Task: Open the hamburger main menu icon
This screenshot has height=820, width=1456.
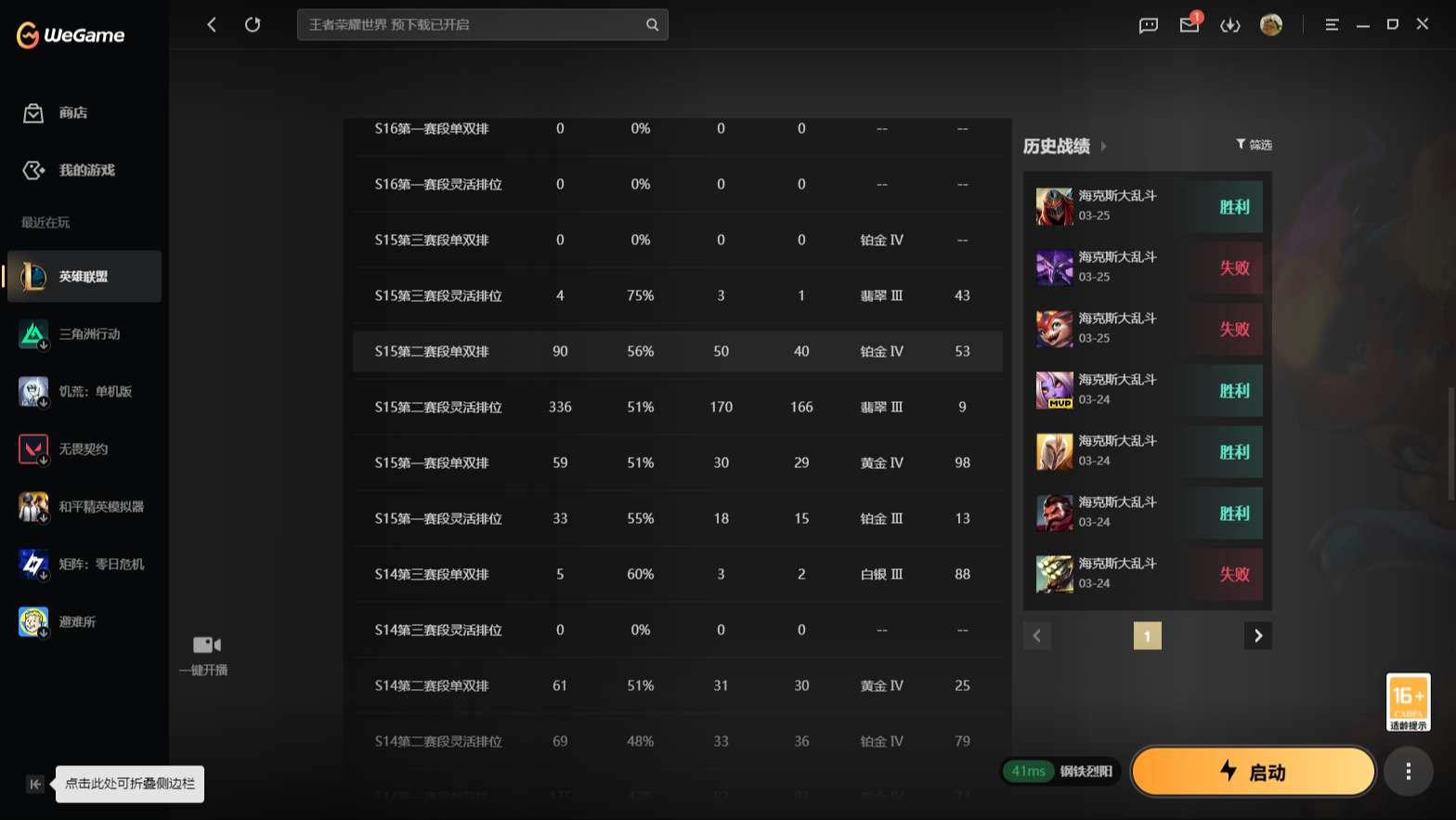Action: 1332,25
